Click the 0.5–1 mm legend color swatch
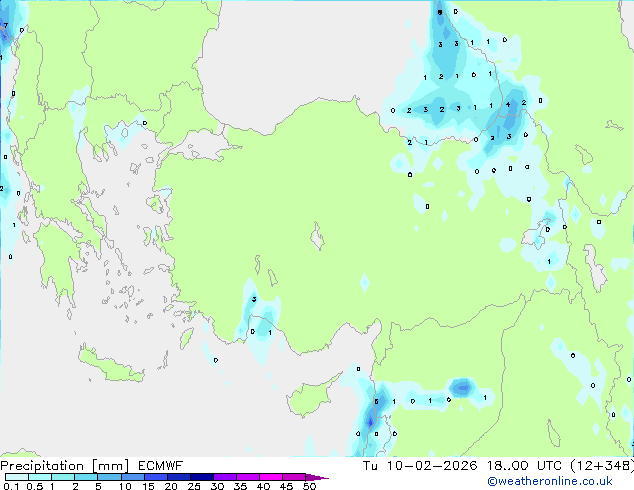This screenshot has width=634, height=490. [x=40, y=477]
